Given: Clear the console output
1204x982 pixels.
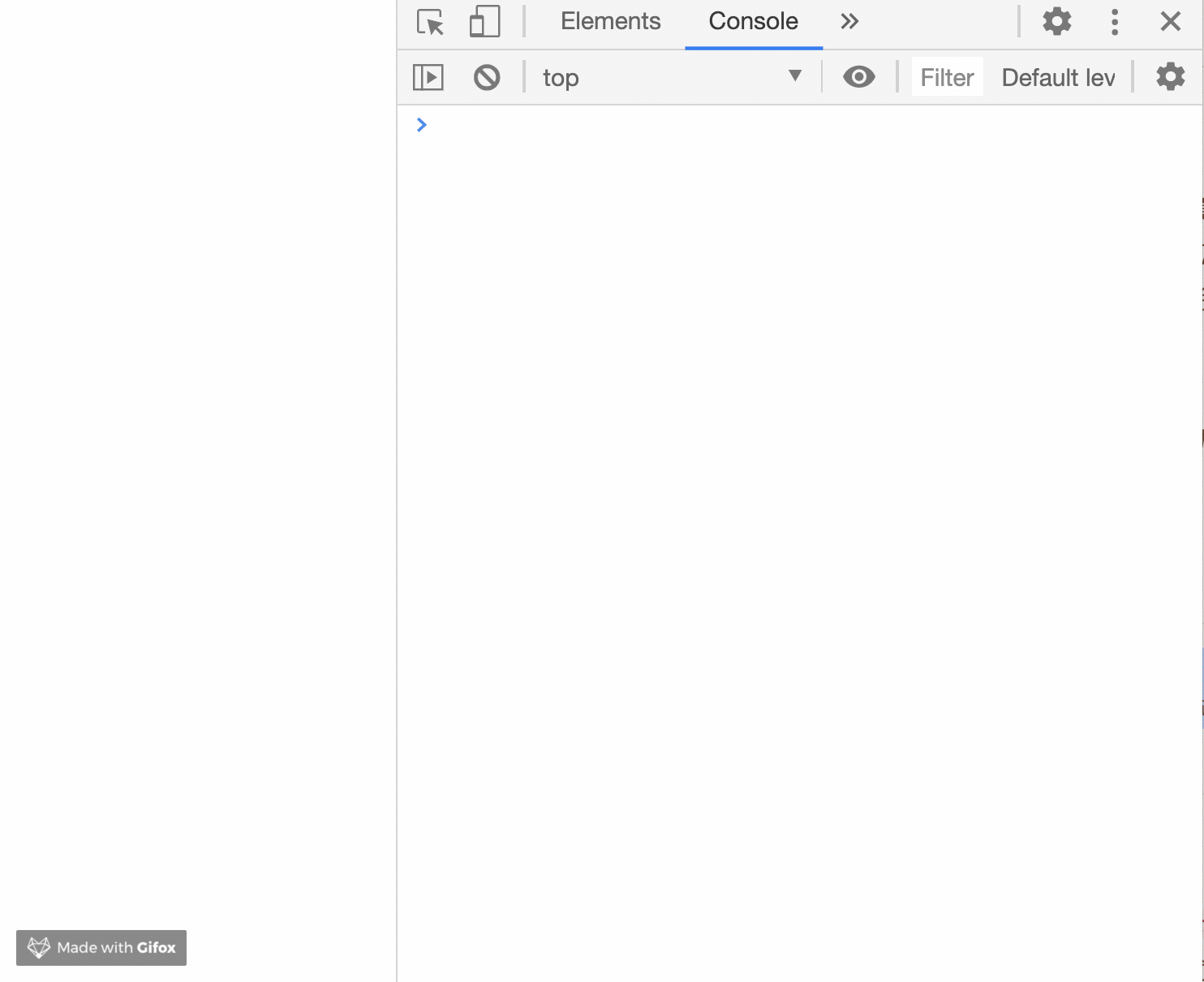Looking at the screenshot, I should [487, 78].
